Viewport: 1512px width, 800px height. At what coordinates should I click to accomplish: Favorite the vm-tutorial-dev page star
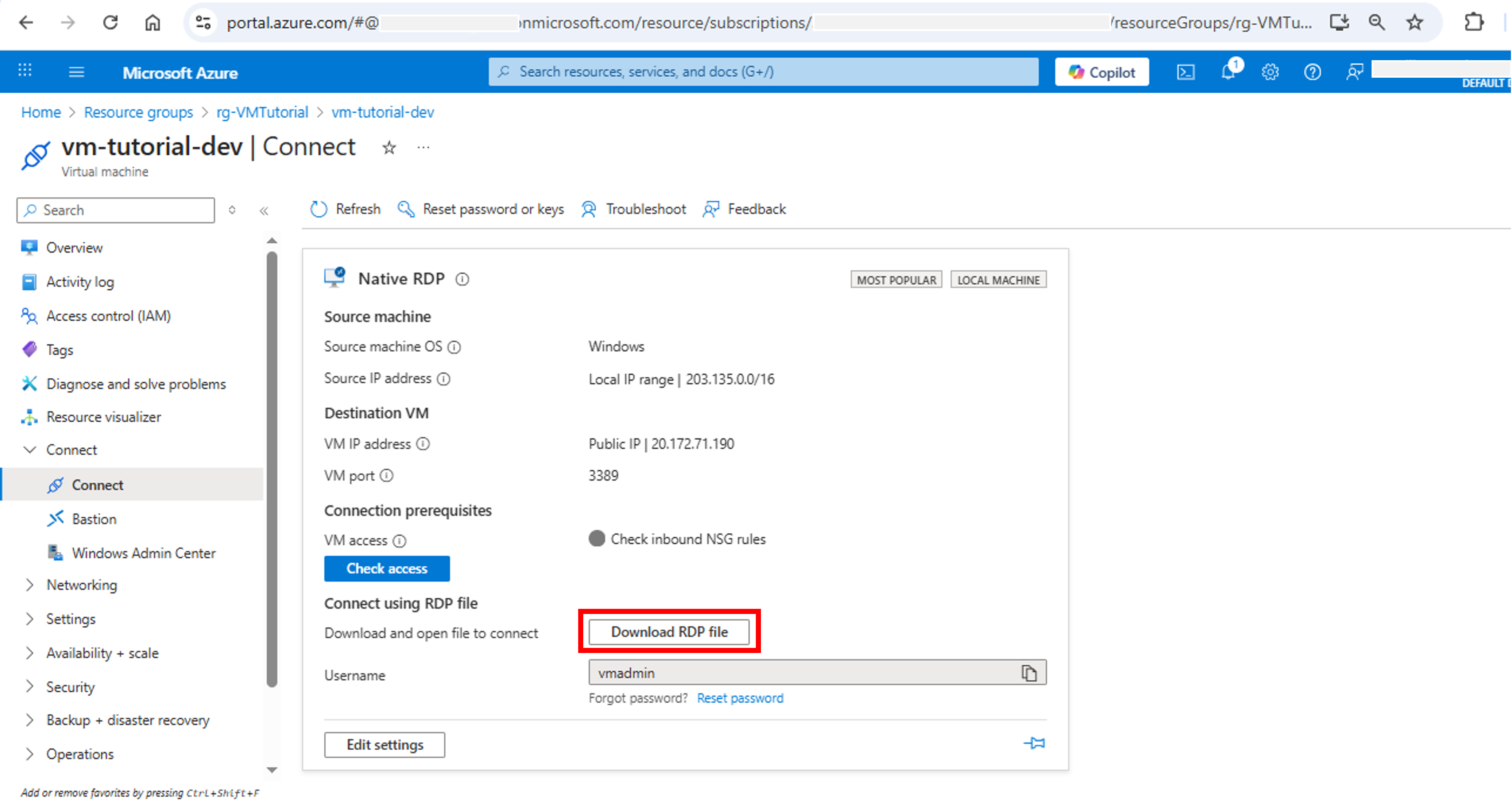(388, 147)
